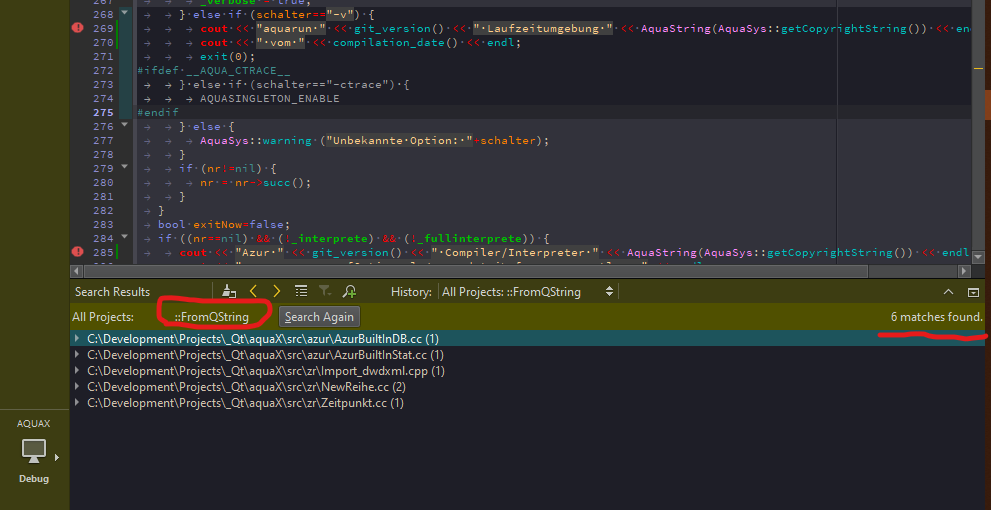Start a new search with magnifier icon
Screen dimensions: 991x510
point(349,291)
